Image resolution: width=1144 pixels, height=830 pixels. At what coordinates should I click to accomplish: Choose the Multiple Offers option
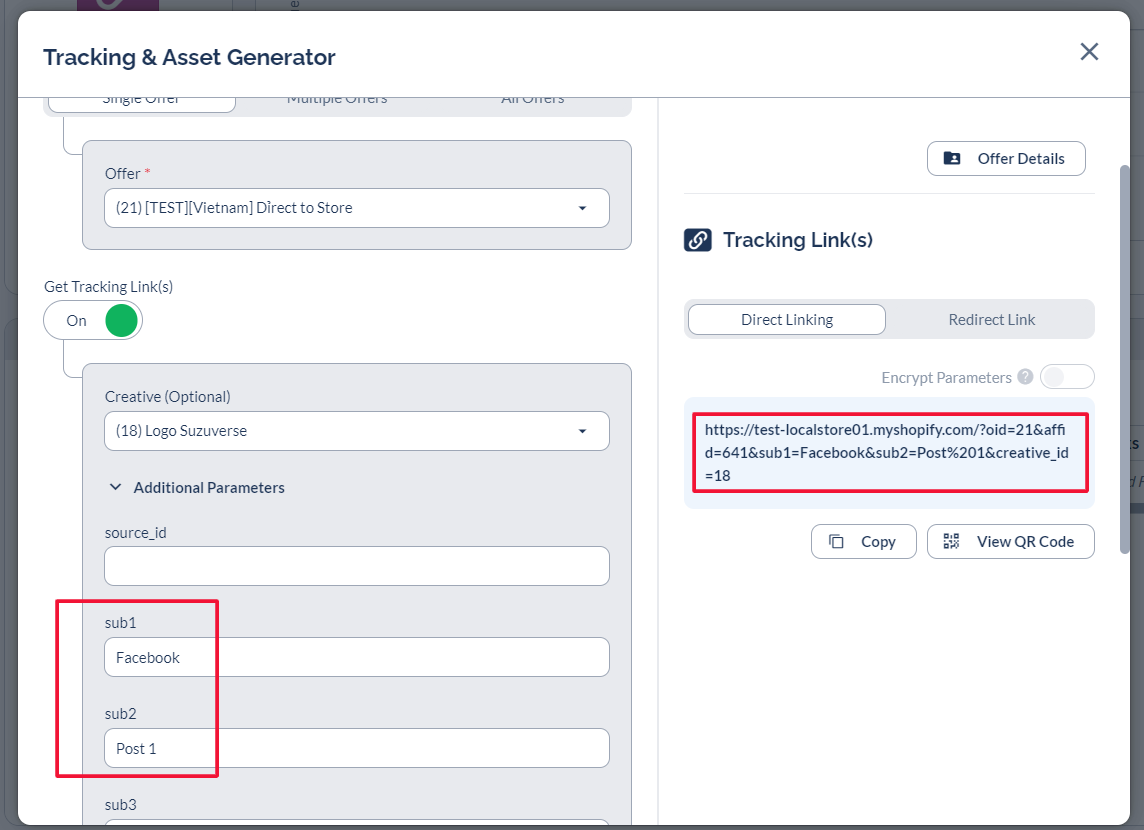point(337,100)
